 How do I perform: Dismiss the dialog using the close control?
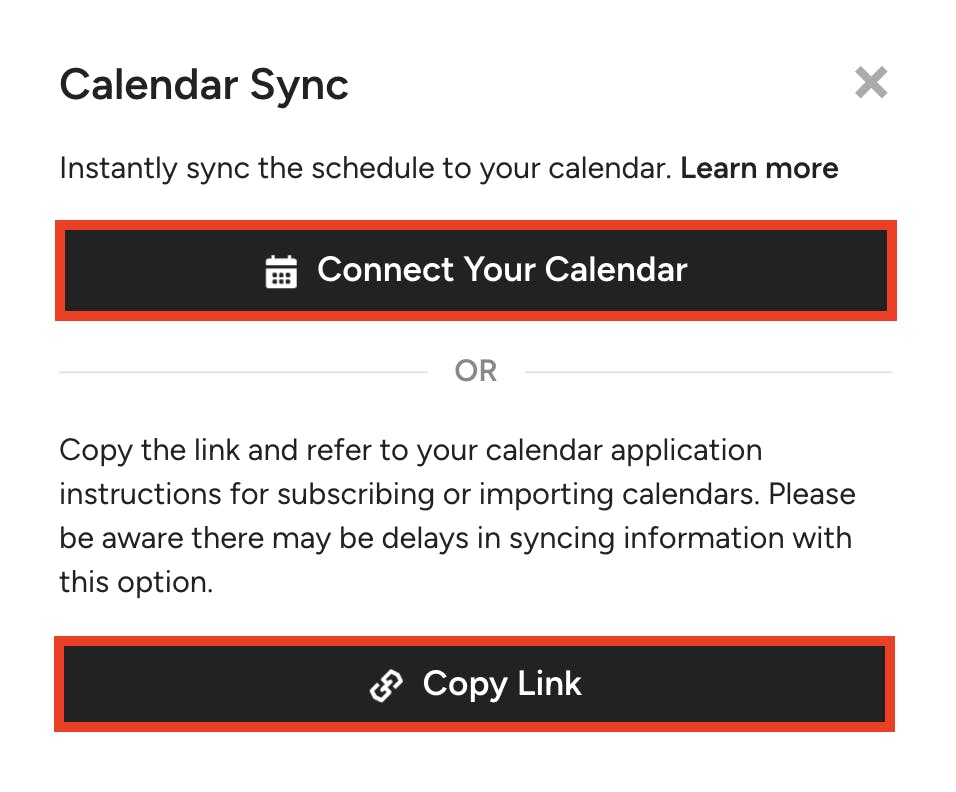pyautogui.click(x=871, y=83)
